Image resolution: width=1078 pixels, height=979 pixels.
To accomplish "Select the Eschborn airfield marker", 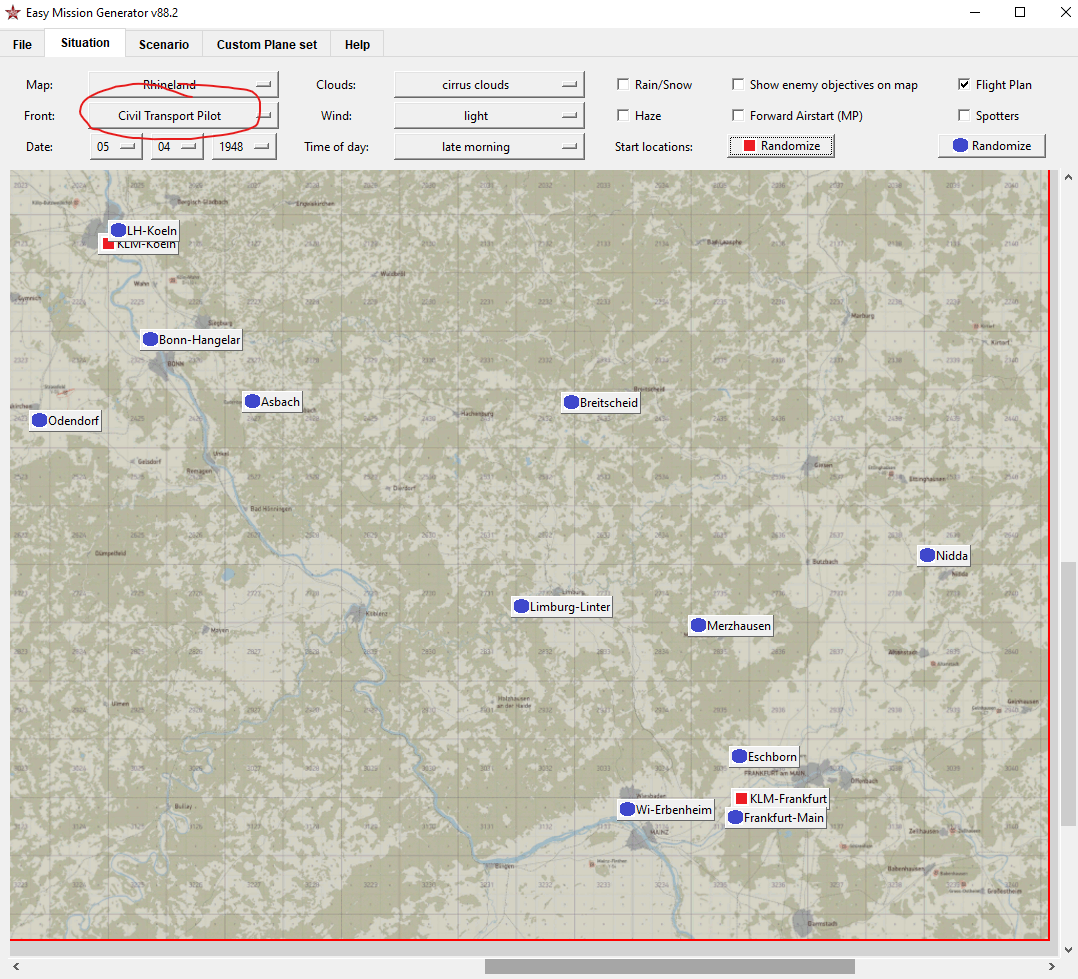I will coord(764,757).
